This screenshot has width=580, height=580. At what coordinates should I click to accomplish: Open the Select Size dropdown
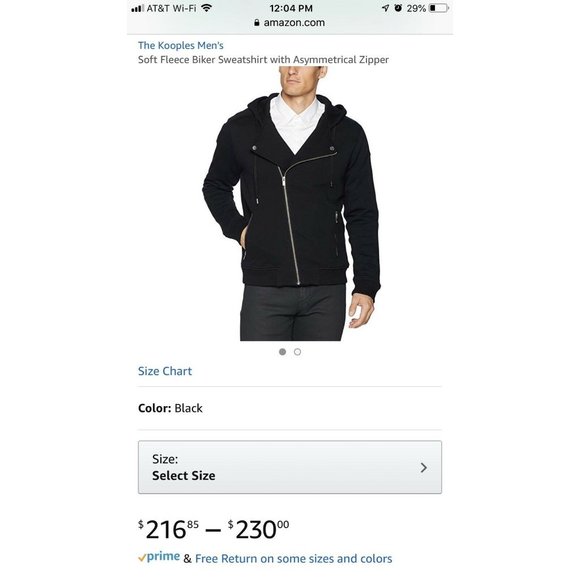point(290,467)
